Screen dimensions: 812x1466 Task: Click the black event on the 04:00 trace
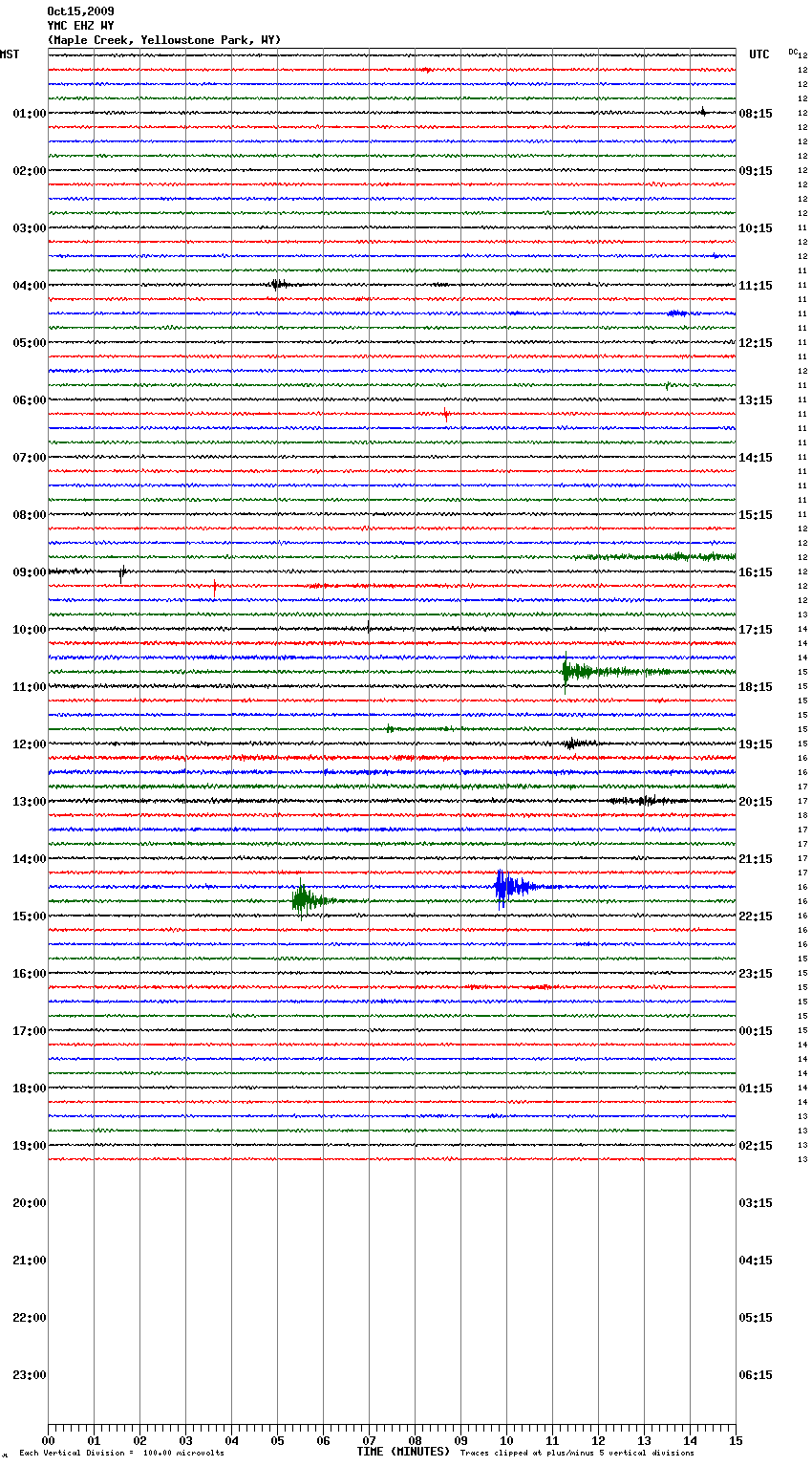pyautogui.click(x=278, y=284)
